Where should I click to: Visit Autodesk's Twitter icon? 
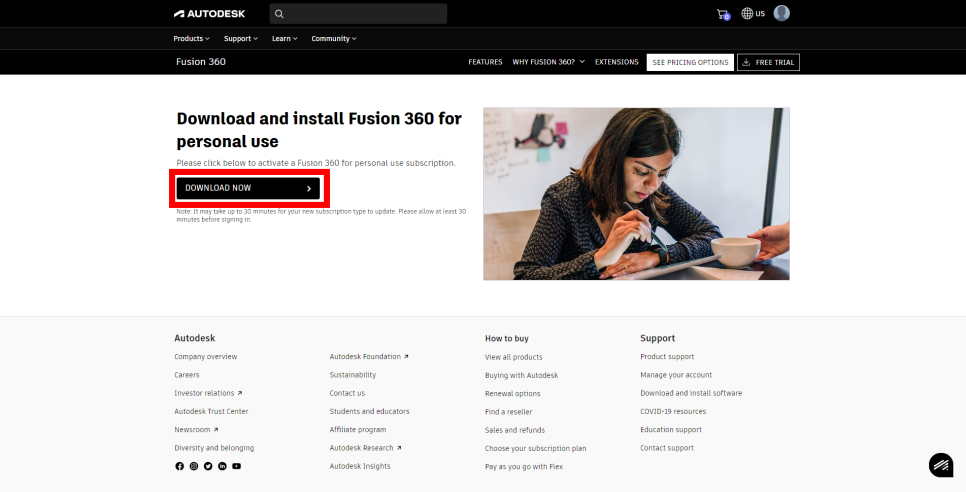coord(208,466)
